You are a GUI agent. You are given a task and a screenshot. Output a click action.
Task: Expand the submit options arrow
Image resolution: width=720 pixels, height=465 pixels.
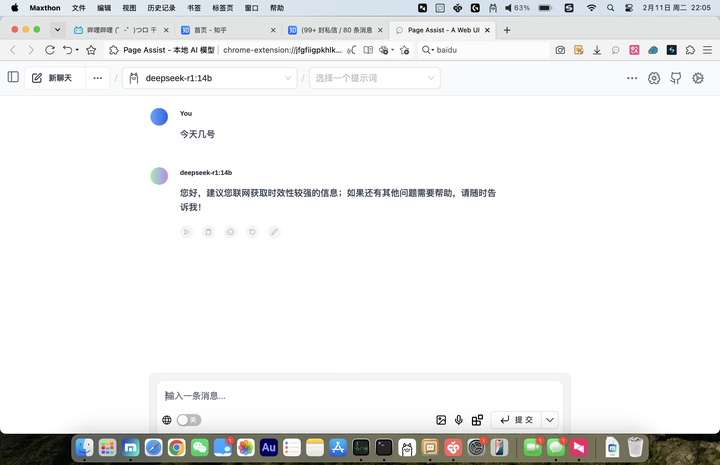(550, 420)
